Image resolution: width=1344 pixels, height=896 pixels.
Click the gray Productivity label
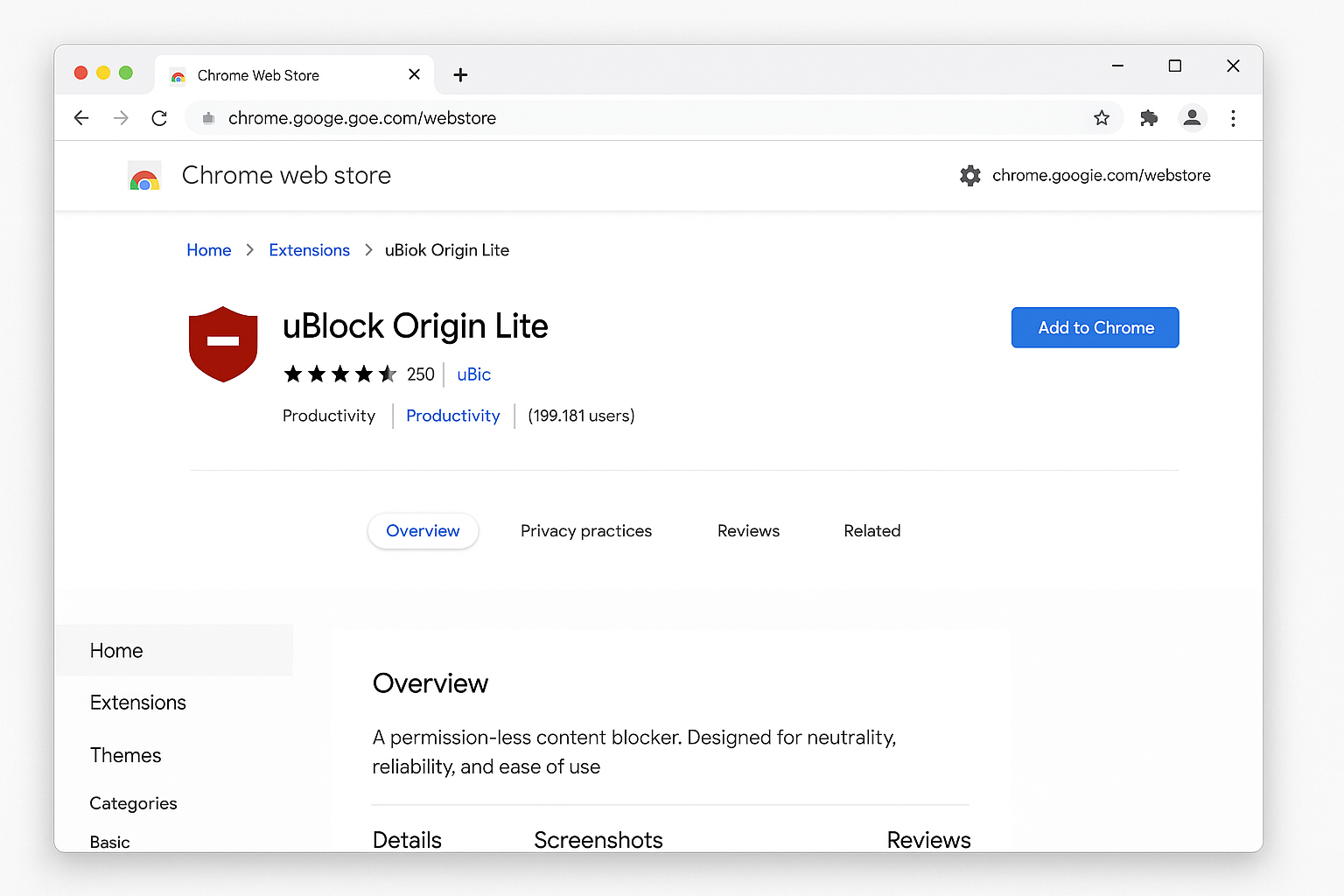329,416
